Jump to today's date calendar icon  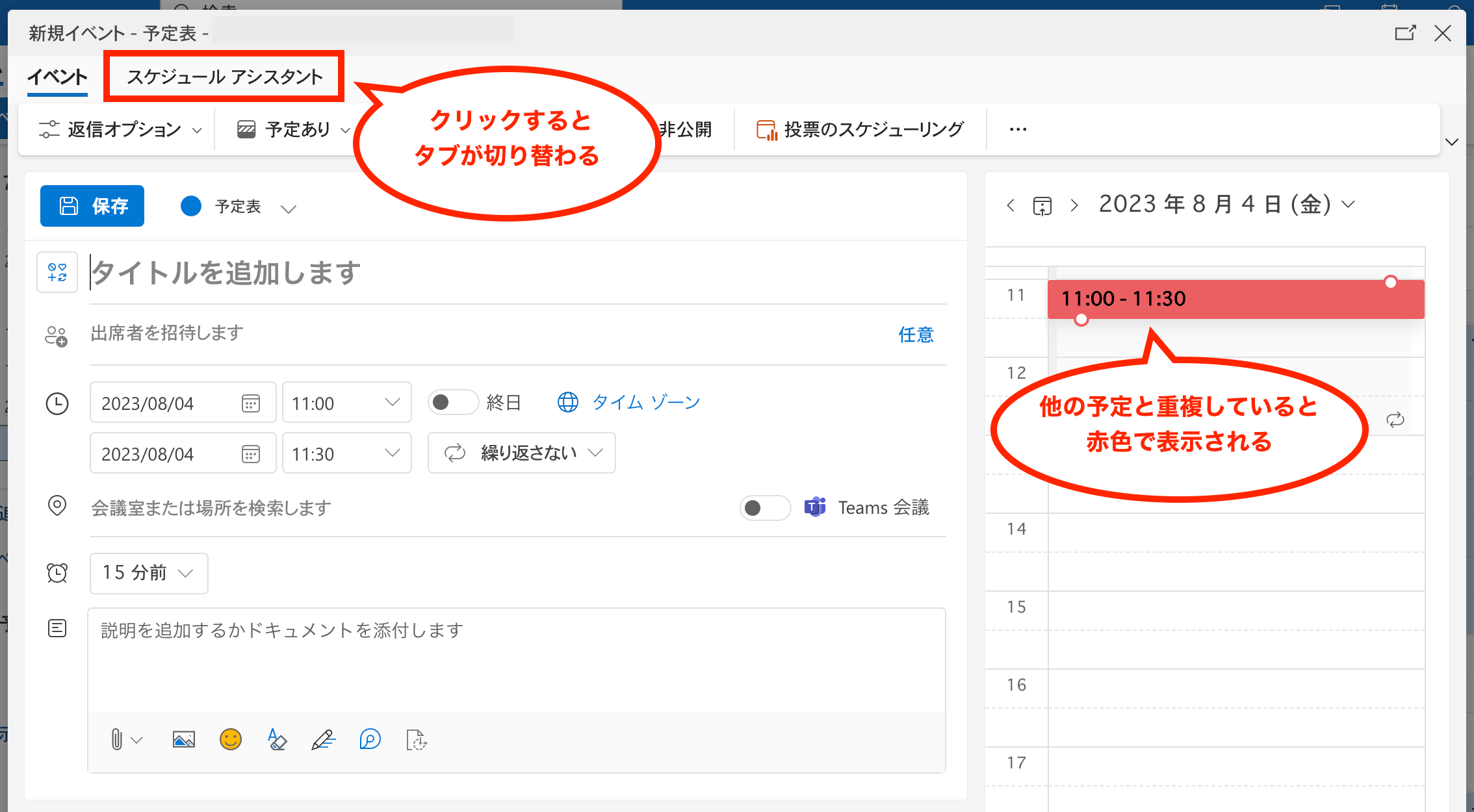1042,206
